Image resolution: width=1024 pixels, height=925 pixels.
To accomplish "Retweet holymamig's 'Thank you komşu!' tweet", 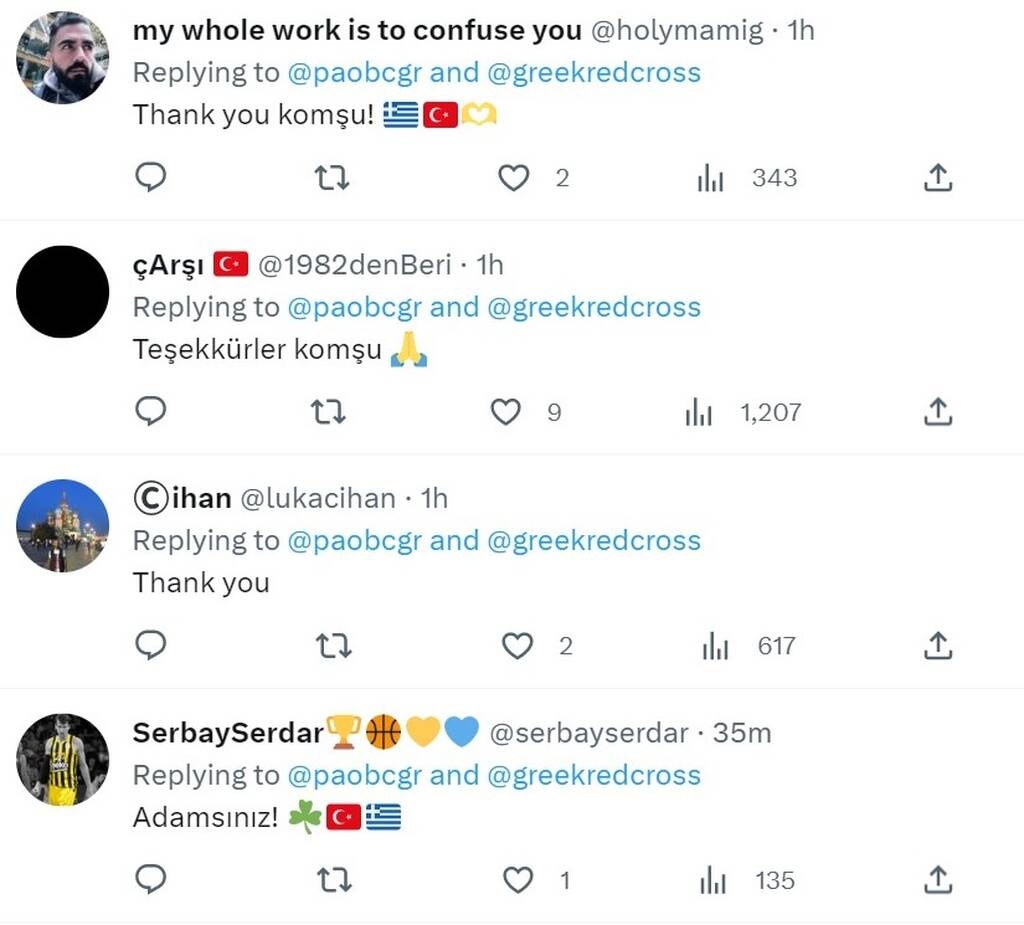I will click(333, 178).
